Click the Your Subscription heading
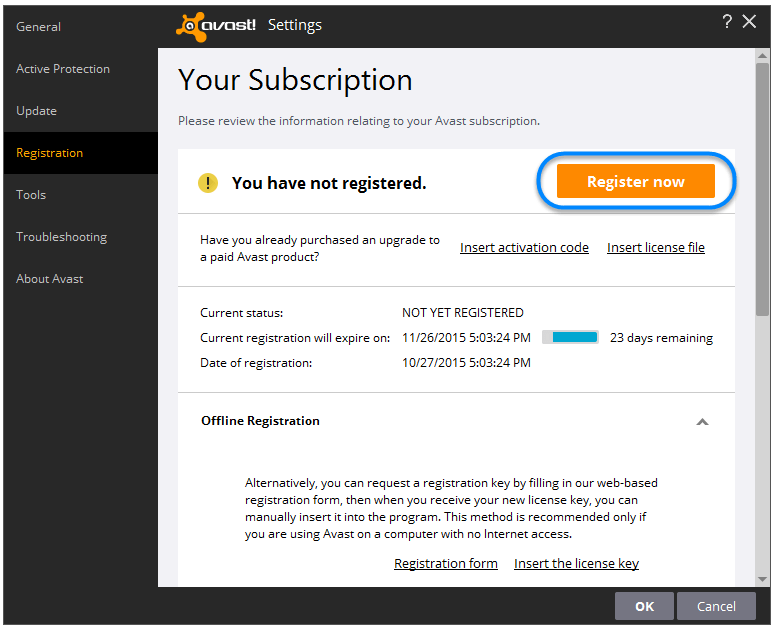 295,81
